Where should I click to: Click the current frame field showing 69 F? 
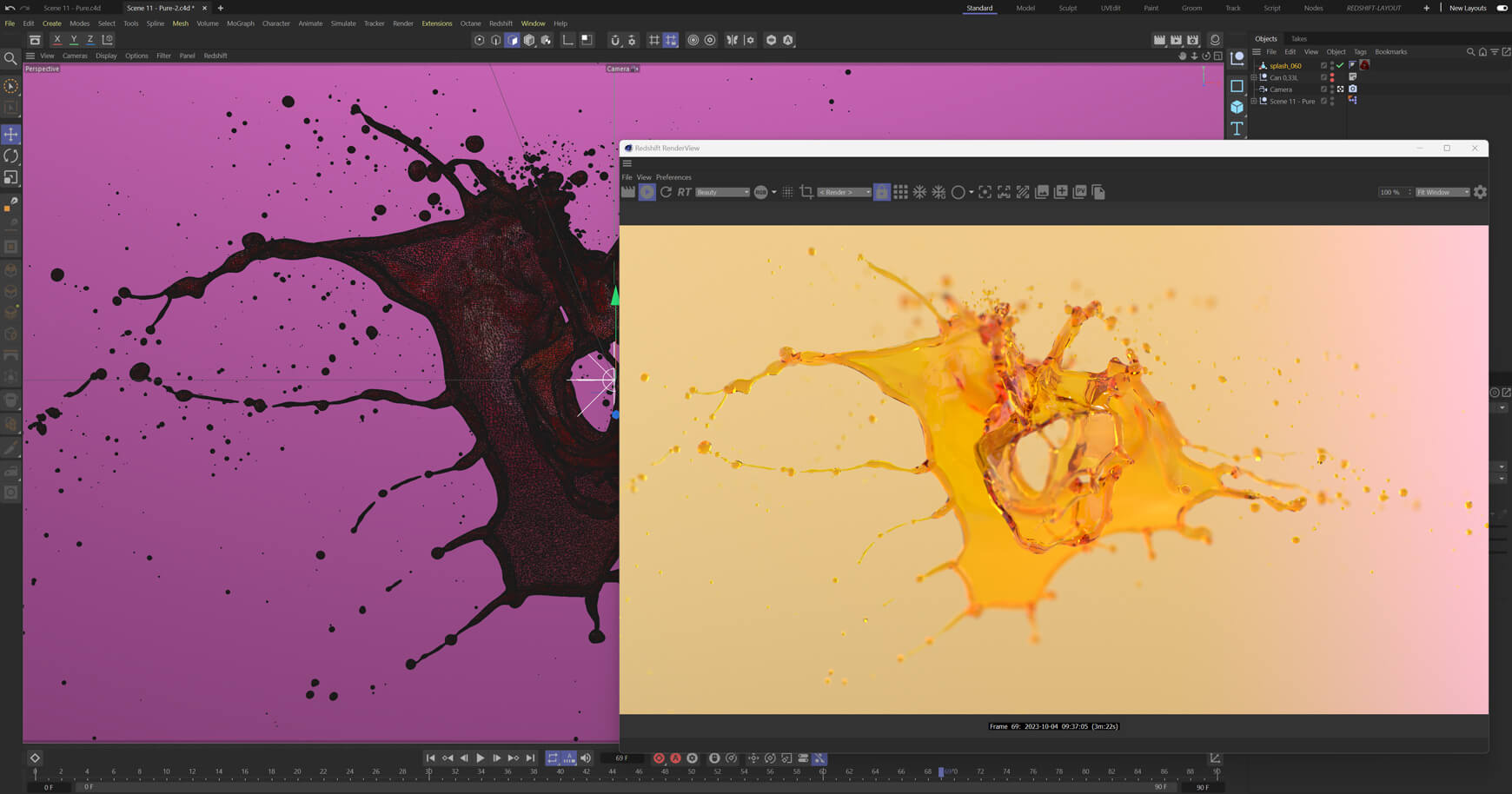click(x=622, y=758)
